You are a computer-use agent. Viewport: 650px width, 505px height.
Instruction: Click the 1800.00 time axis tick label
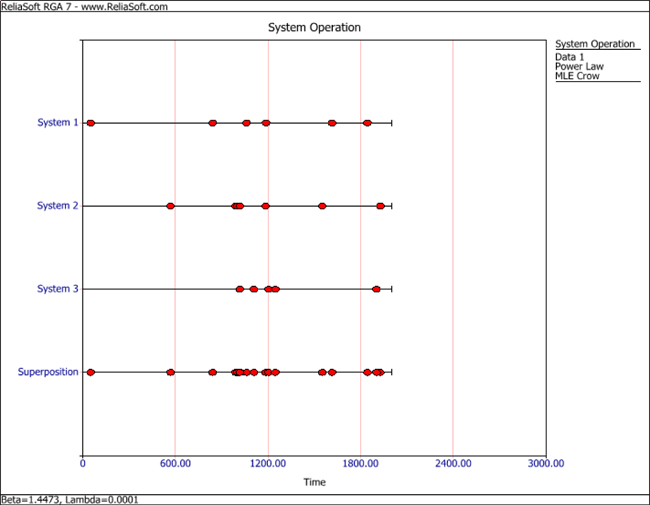pos(360,463)
